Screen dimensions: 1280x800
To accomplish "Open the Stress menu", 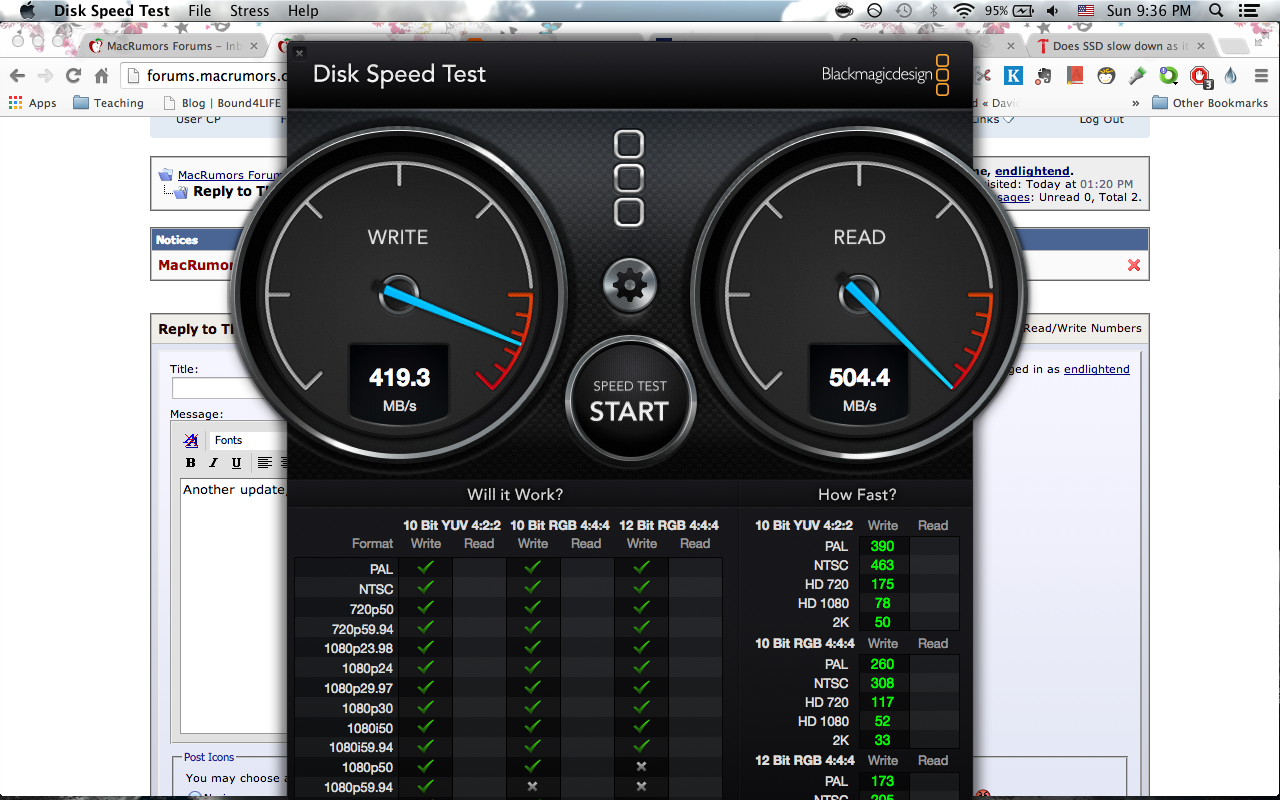I will pyautogui.click(x=250, y=11).
